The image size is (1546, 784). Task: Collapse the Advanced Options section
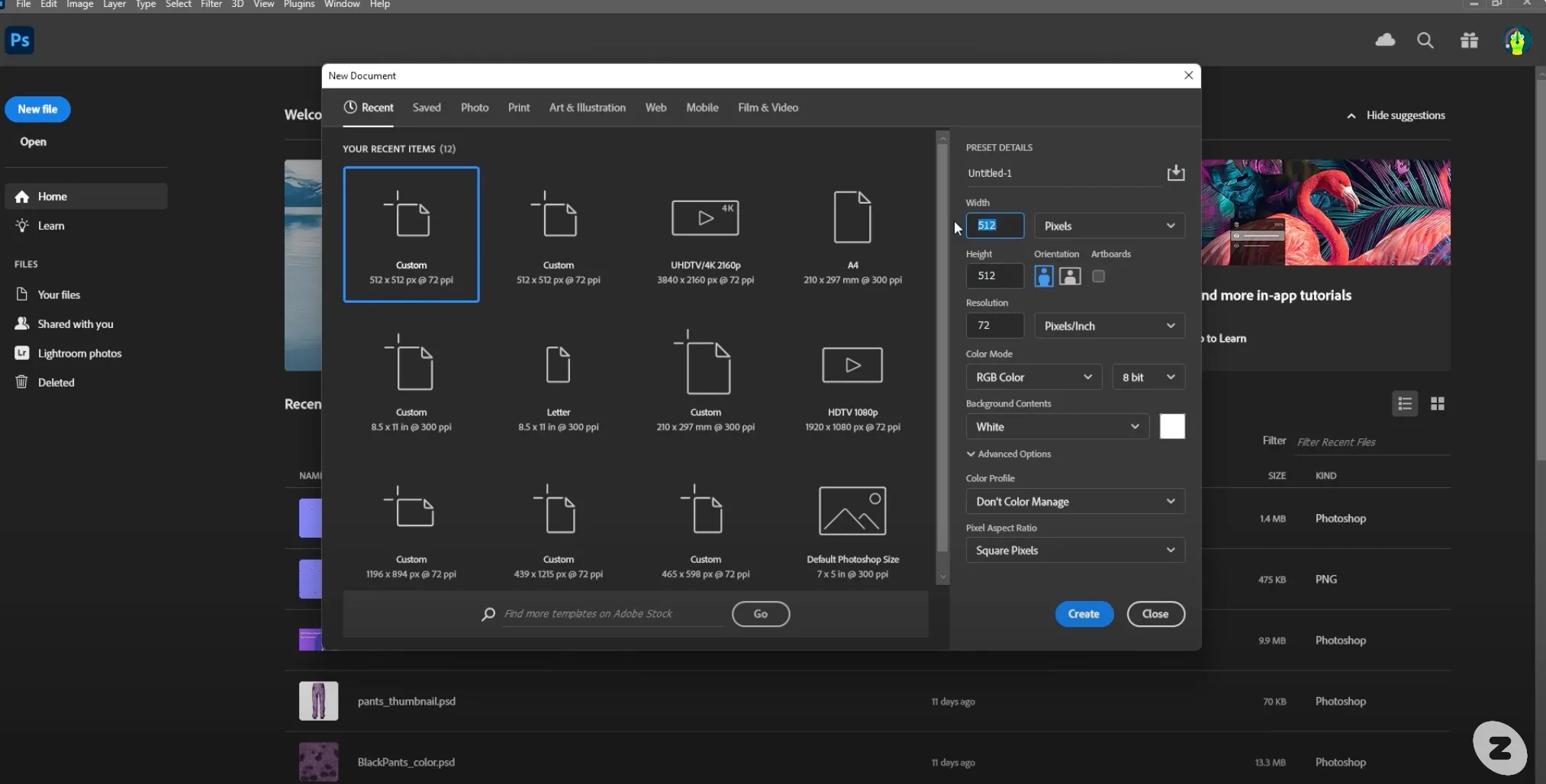[x=1009, y=454]
